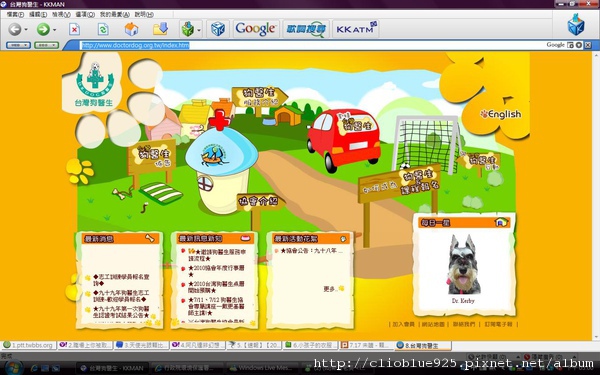Expand the Forward button history dropdown arrow
600x375 pixels.
(54, 29)
